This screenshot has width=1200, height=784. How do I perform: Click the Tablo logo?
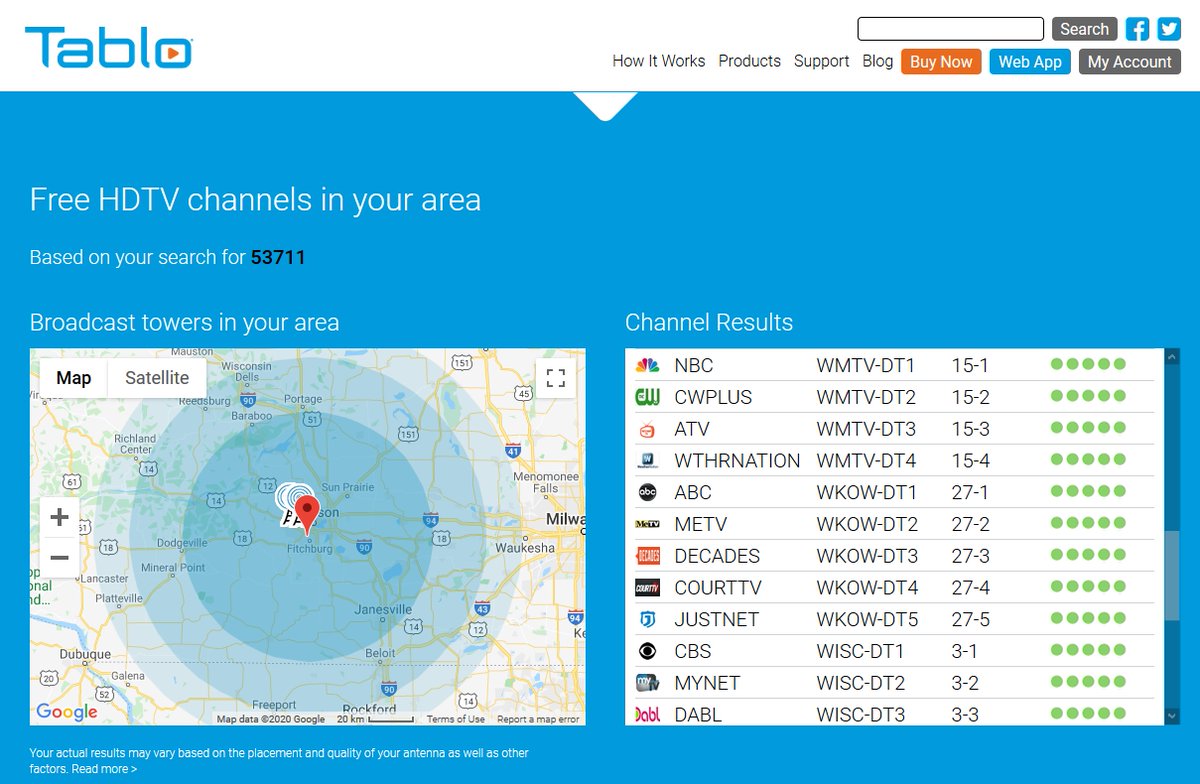(x=108, y=46)
